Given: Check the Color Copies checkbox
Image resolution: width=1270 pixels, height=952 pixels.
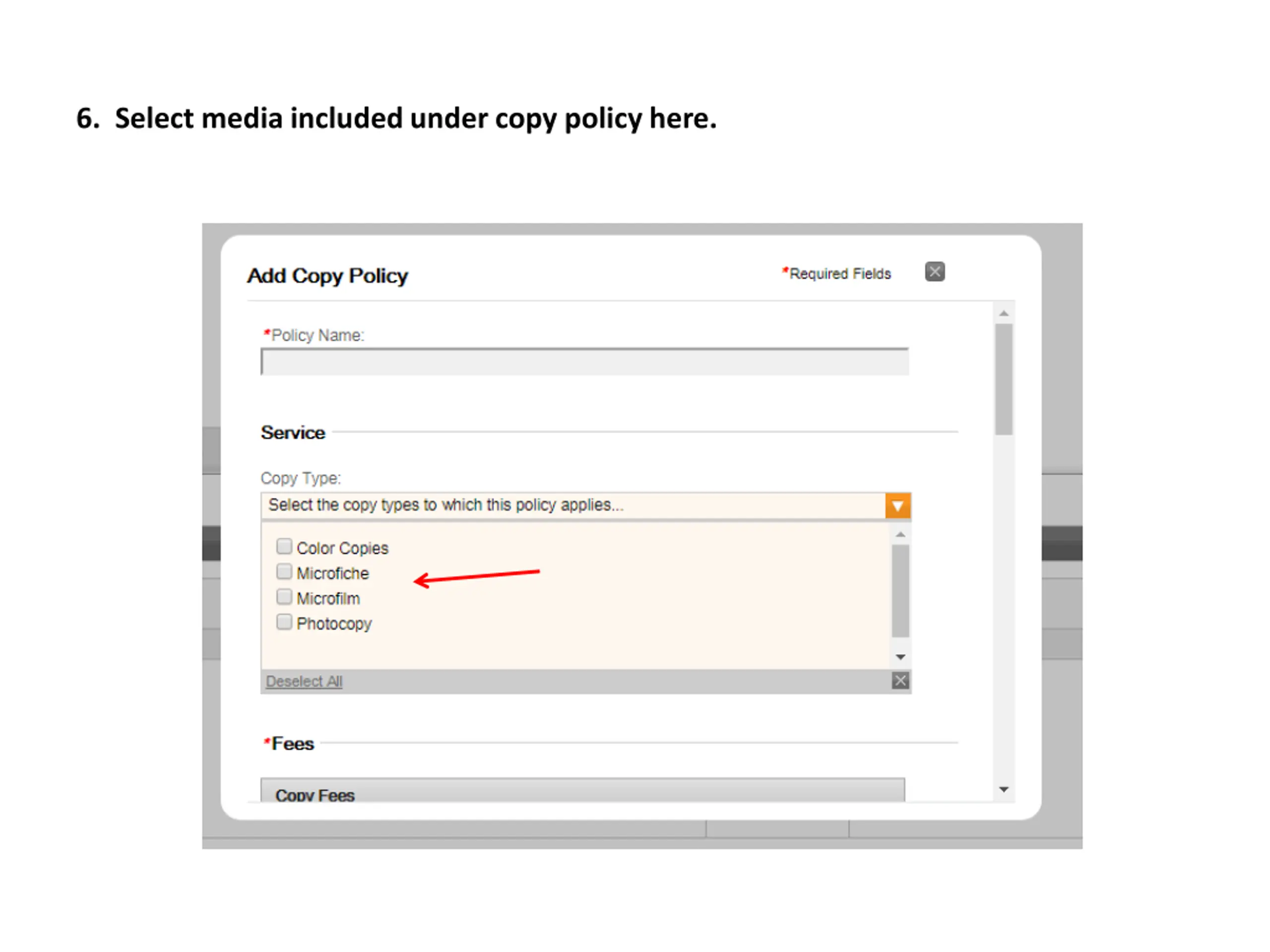Looking at the screenshot, I should pos(284,546).
